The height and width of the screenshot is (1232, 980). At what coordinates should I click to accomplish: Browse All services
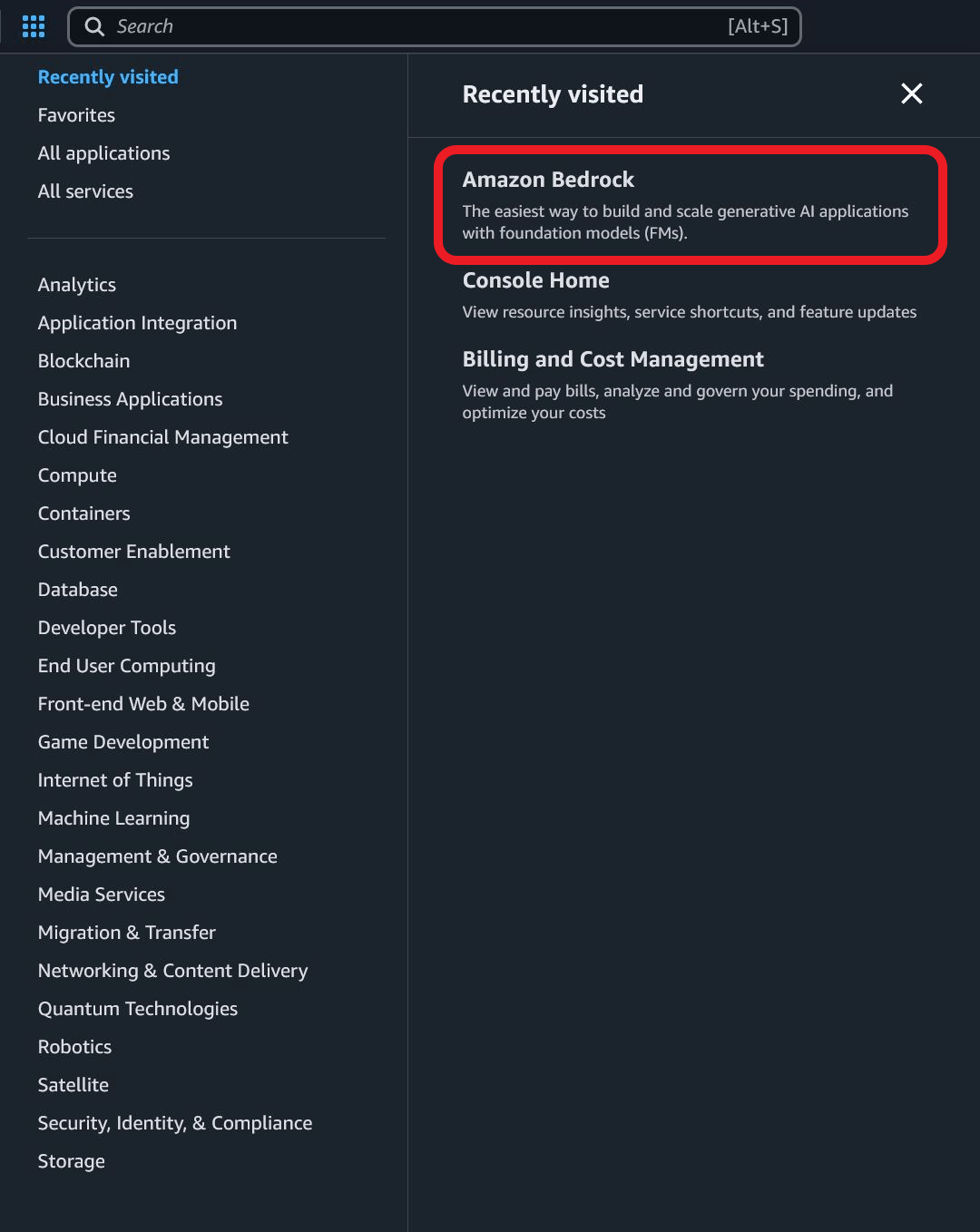(85, 191)
